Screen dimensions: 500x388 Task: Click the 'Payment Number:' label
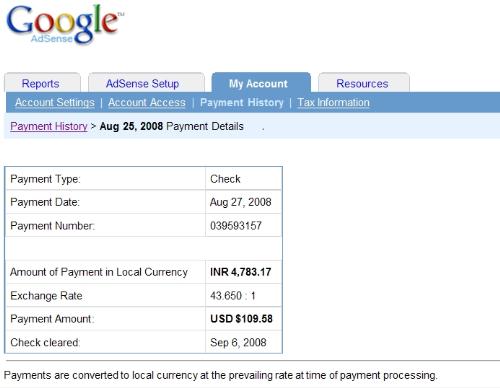click(53, 226)
